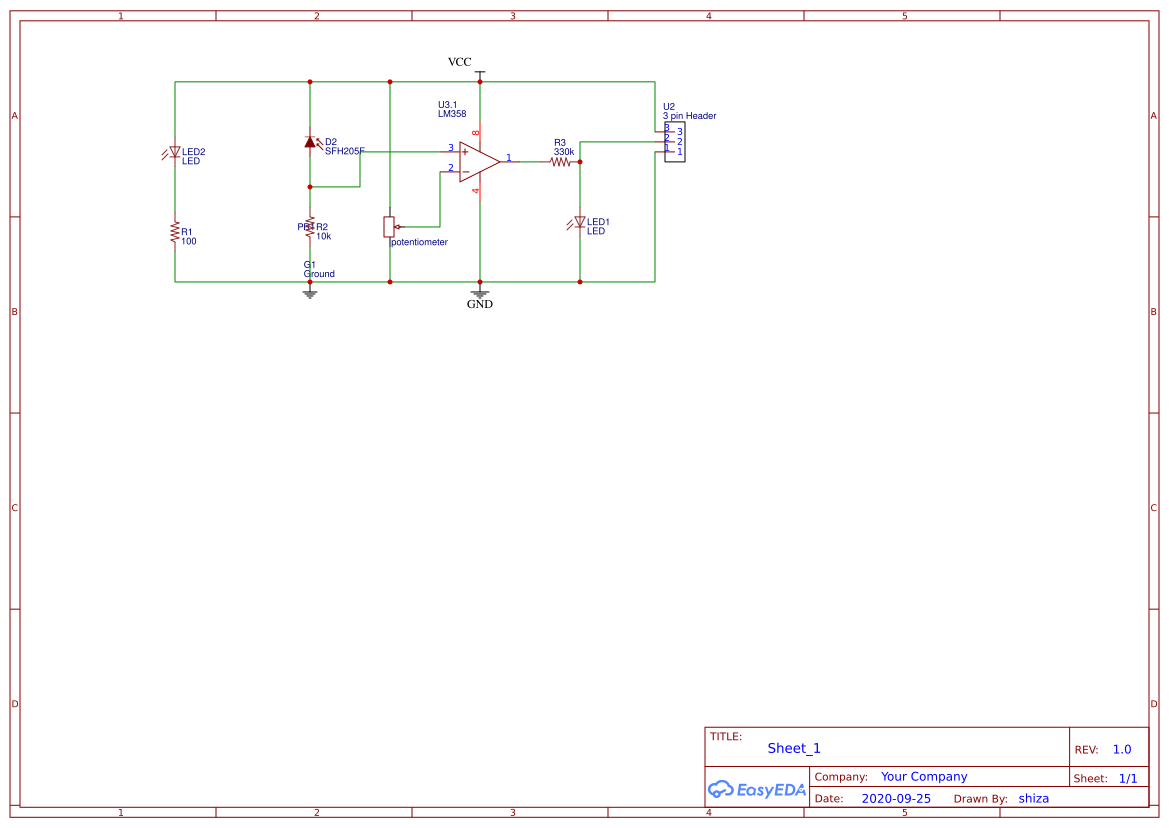Select the potentiometer symbol

(390, 228)
